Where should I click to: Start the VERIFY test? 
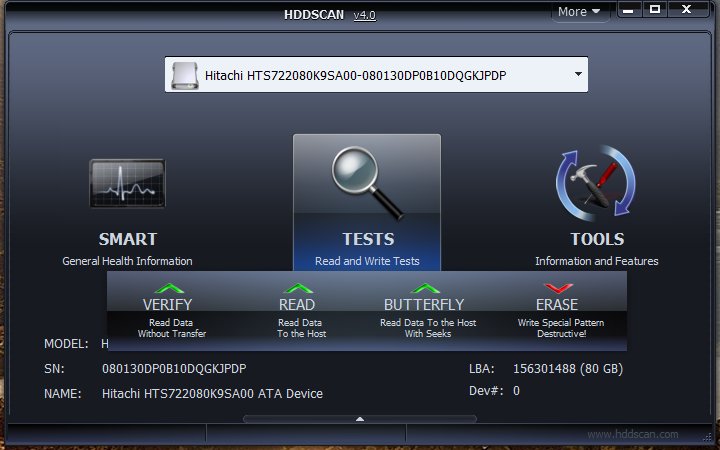[167, 304]
